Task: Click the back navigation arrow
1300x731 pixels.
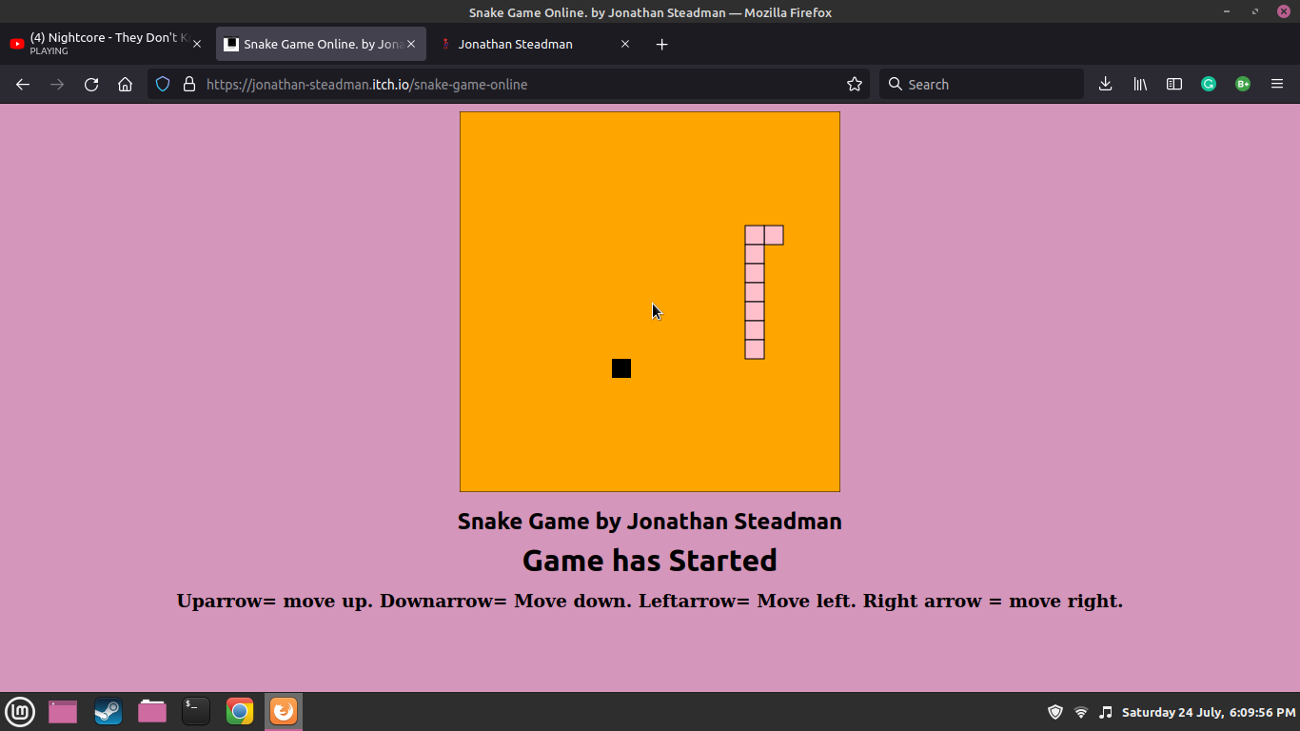Action: [x=22, y=84]
